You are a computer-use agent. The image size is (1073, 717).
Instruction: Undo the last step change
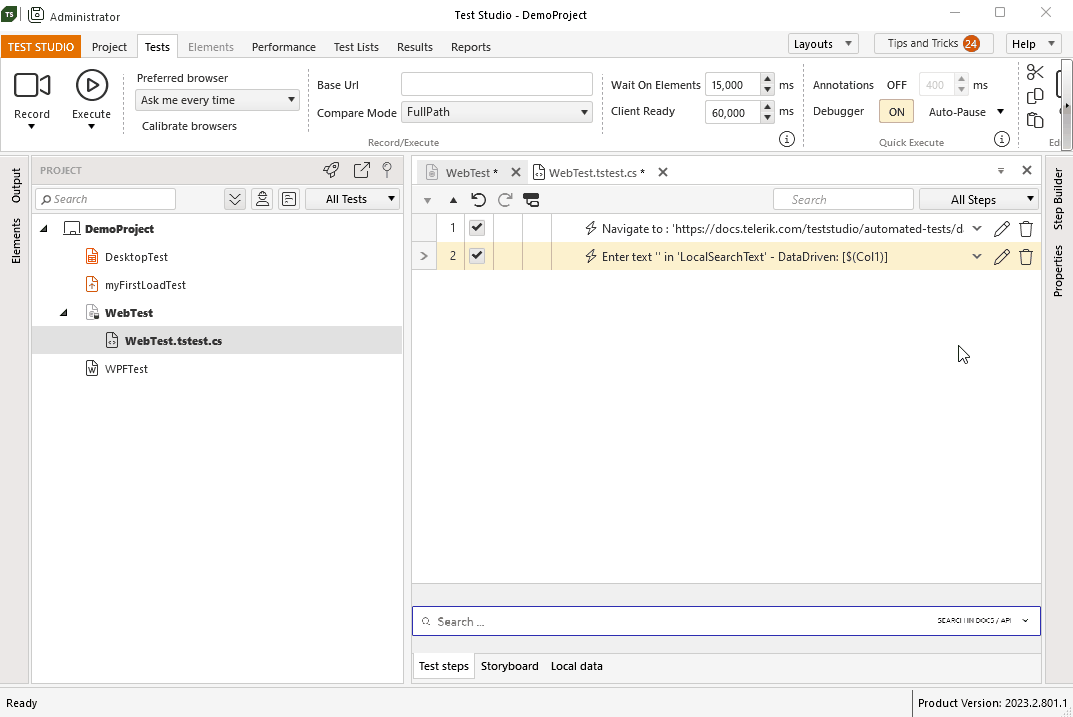478,200
